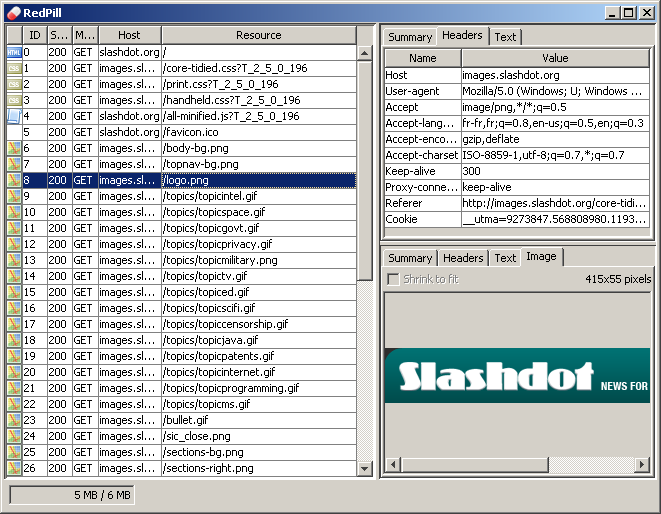
Task: Click the User-agent header value cell
Action: click(555, 91)
